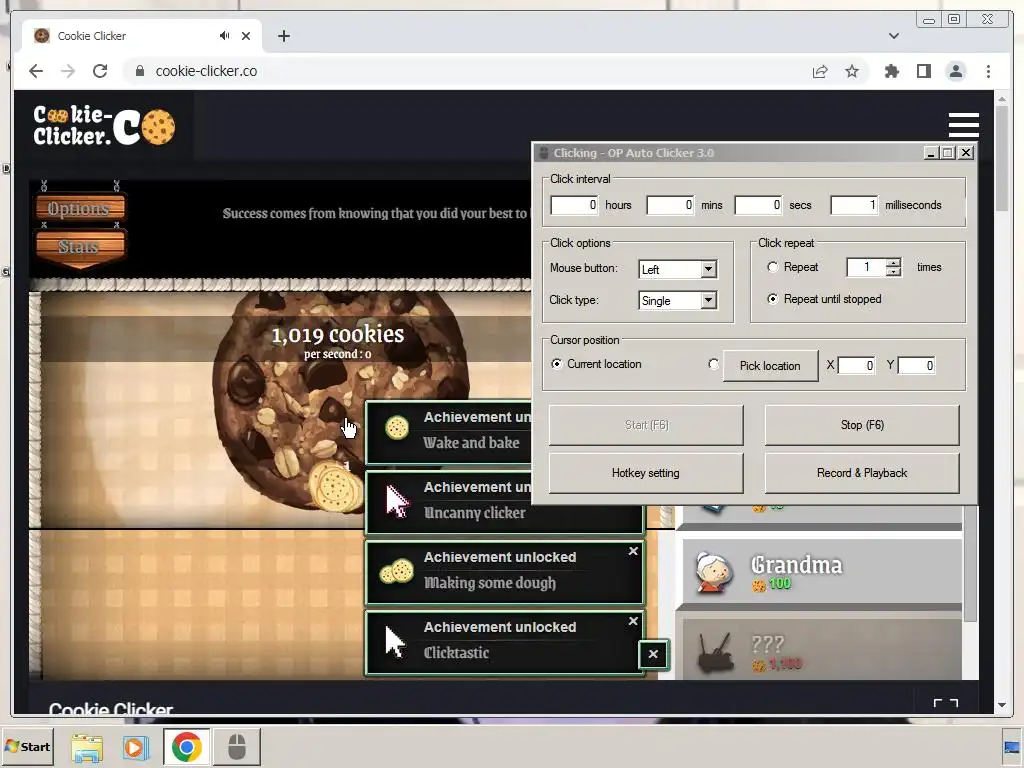Screen dimensions: 1024x768
Task: Open the game Stats menu
Action: click(78, 247)
